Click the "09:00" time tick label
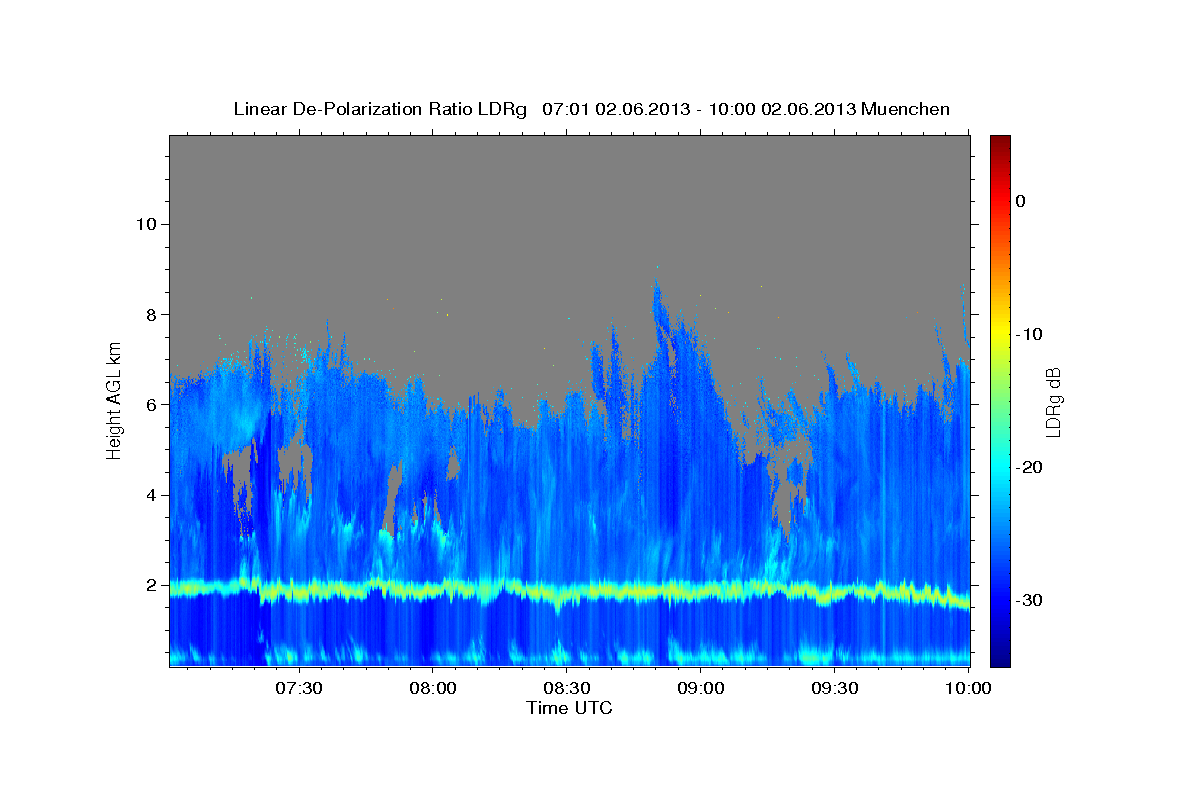This screenshot has height=800, width=1200. [700, 688]
